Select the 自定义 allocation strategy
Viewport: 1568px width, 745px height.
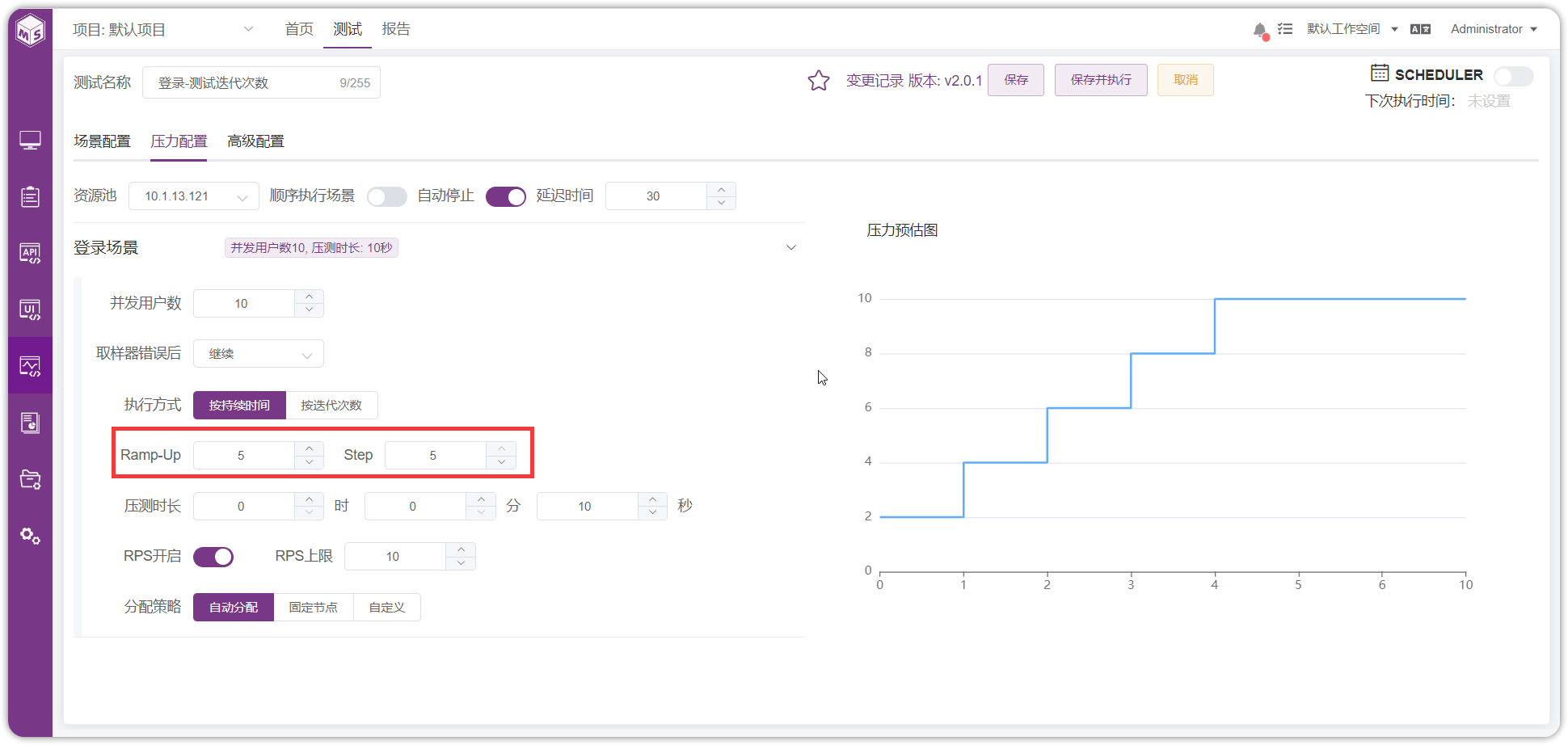387,607
